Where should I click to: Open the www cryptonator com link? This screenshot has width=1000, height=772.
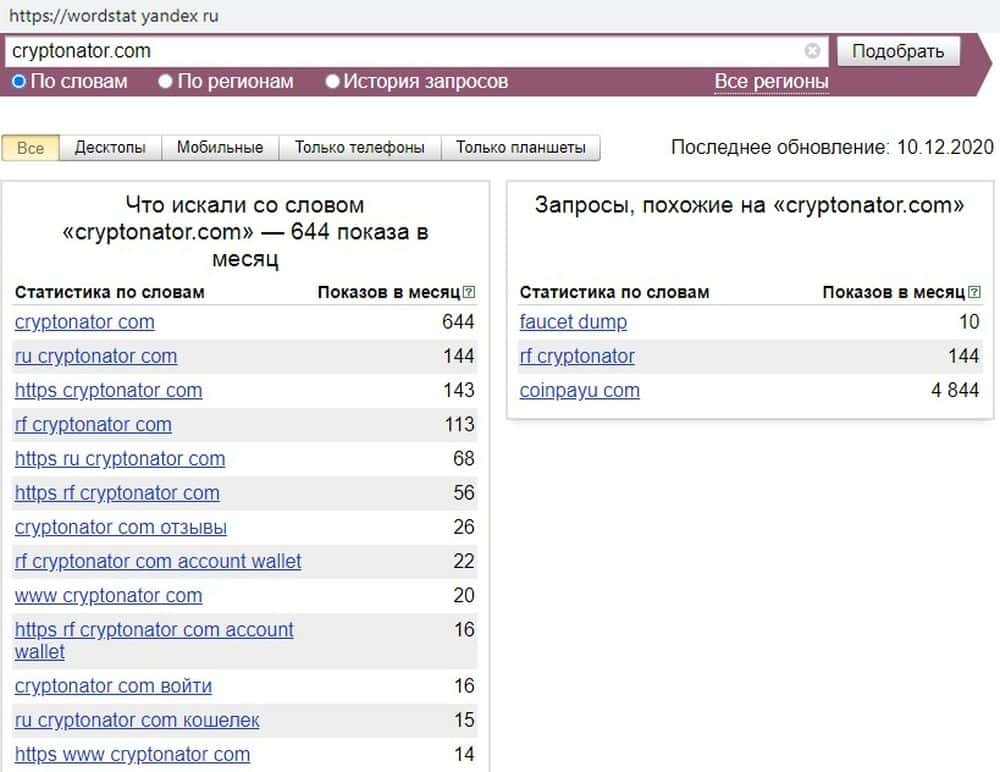coord(108,595)
